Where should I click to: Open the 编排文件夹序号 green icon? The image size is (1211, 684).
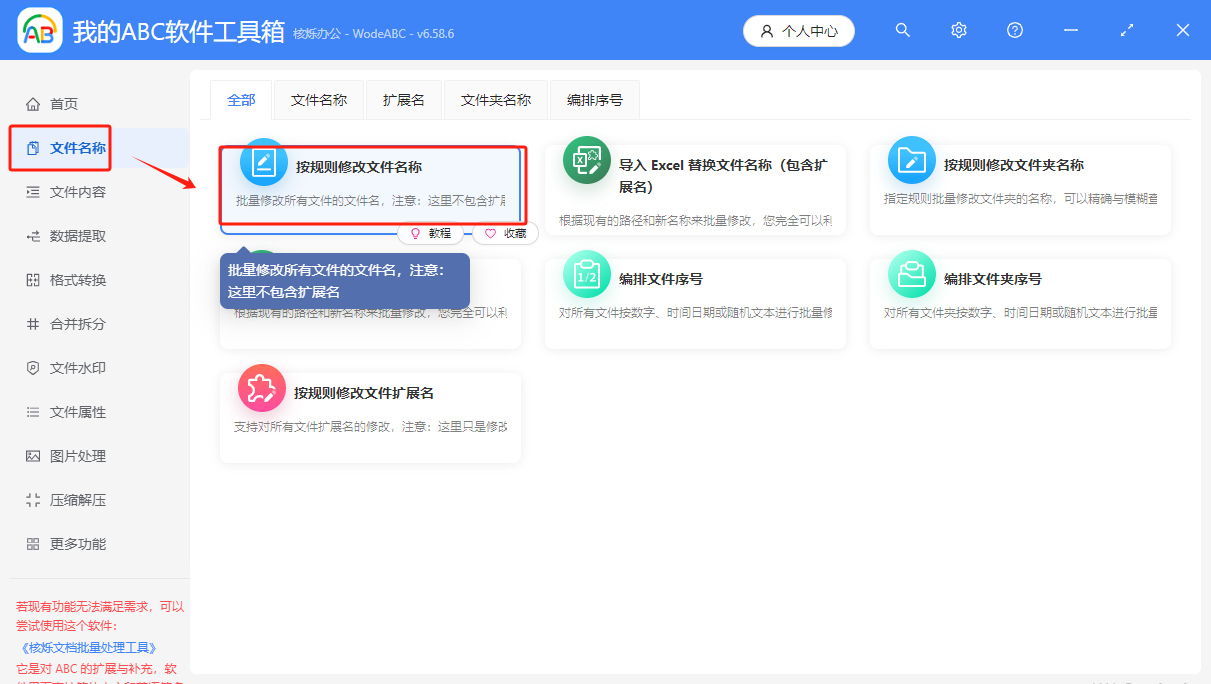[913, 276]
